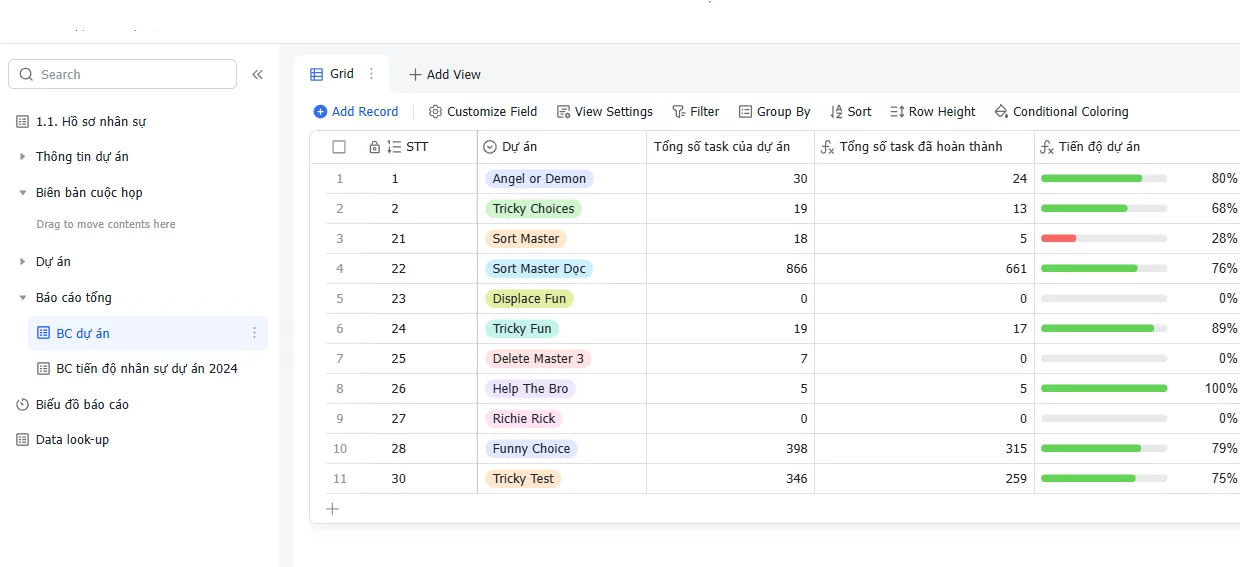Click the red progress bar for Sort Master

click(1058, 239)
